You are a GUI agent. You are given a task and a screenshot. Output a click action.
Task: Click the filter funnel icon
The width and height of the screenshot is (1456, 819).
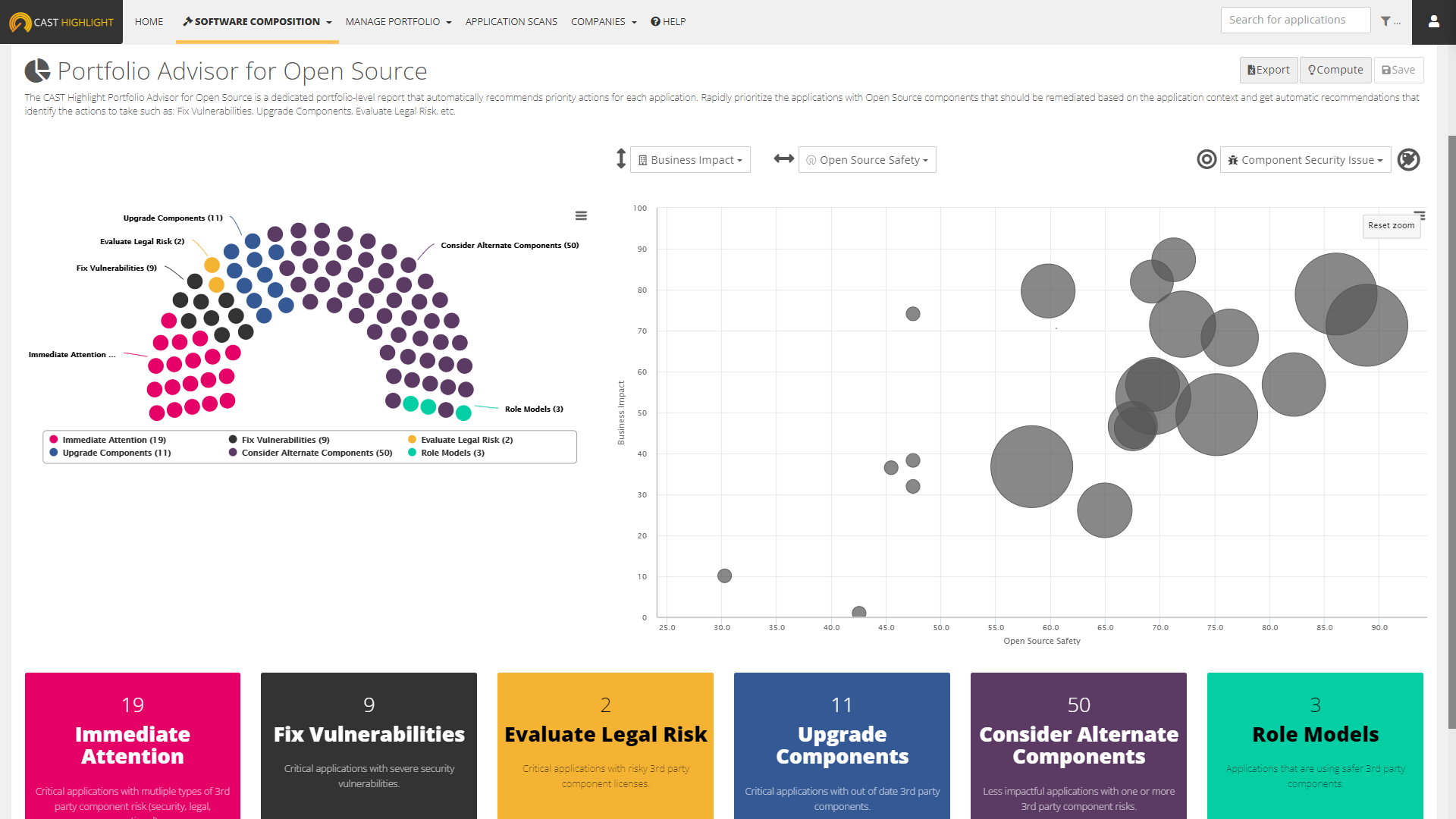tap(1386, 21)
